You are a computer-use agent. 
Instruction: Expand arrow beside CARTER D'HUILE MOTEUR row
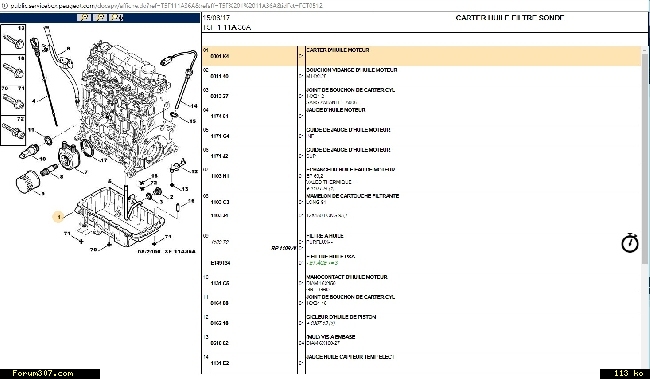(301, 56)
